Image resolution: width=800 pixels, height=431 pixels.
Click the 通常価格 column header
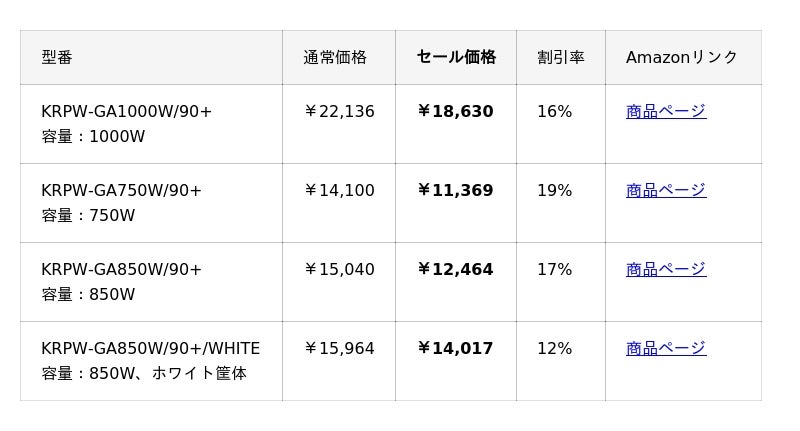tap(335, 57)
